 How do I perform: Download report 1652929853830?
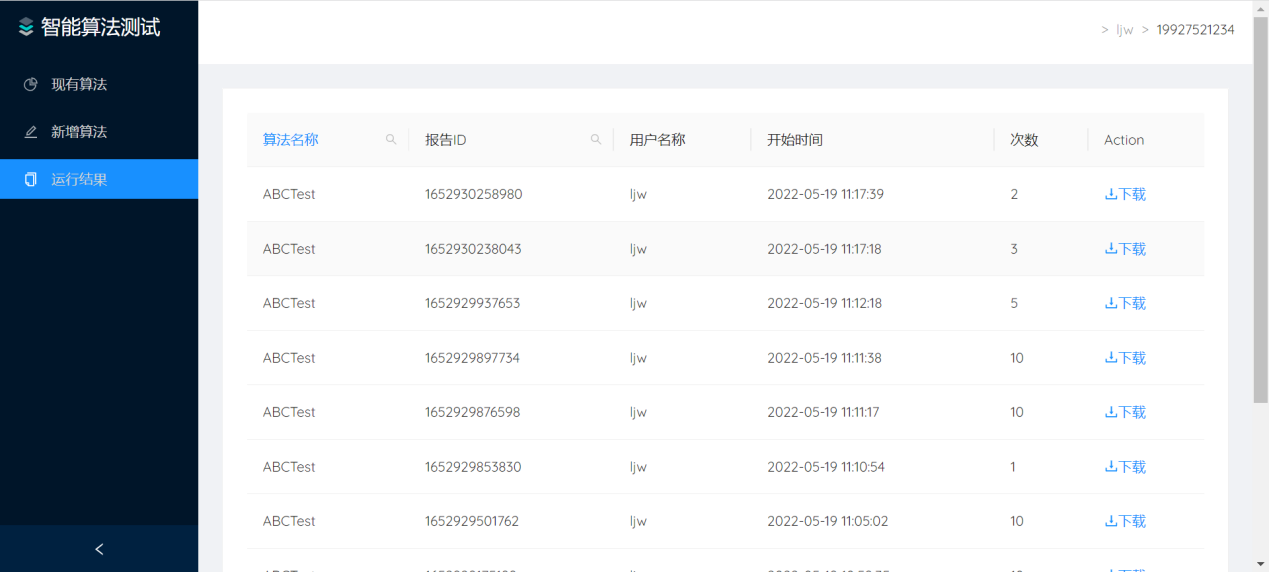pos(1125,467)
